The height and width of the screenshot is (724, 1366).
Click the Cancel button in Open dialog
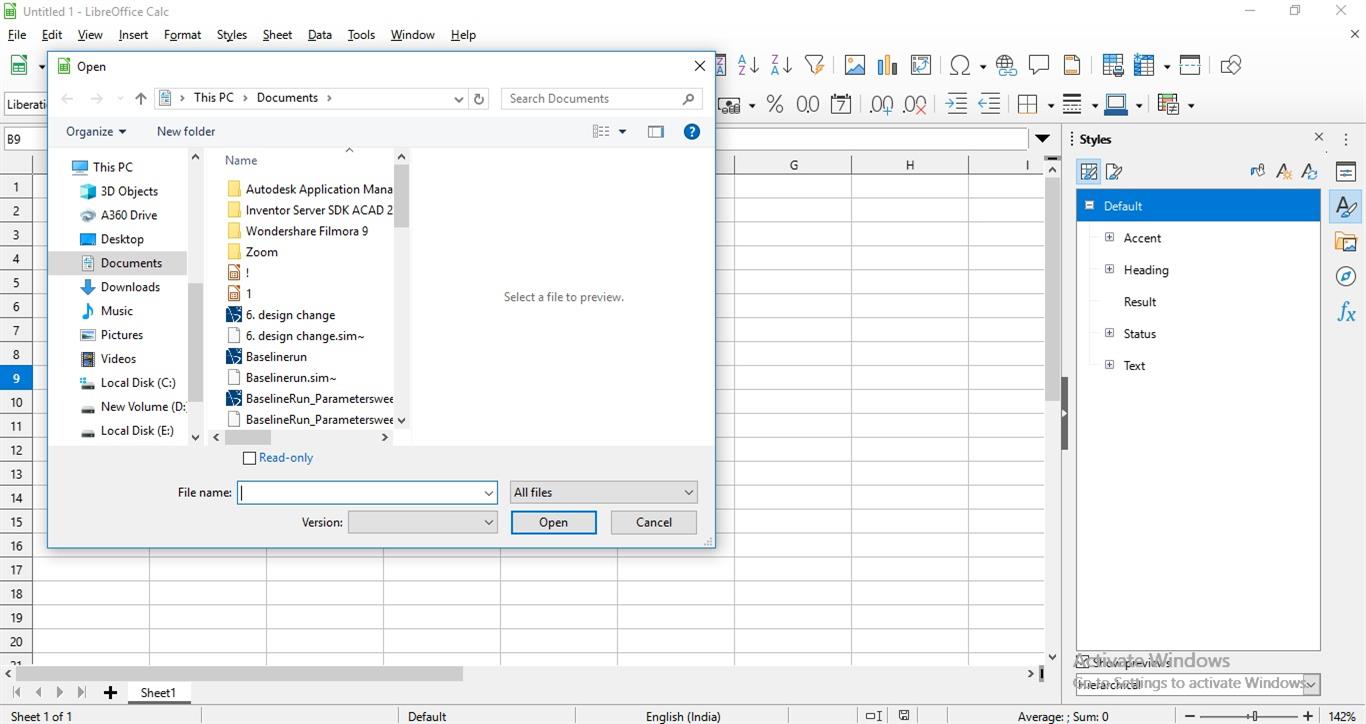(654, 522)
